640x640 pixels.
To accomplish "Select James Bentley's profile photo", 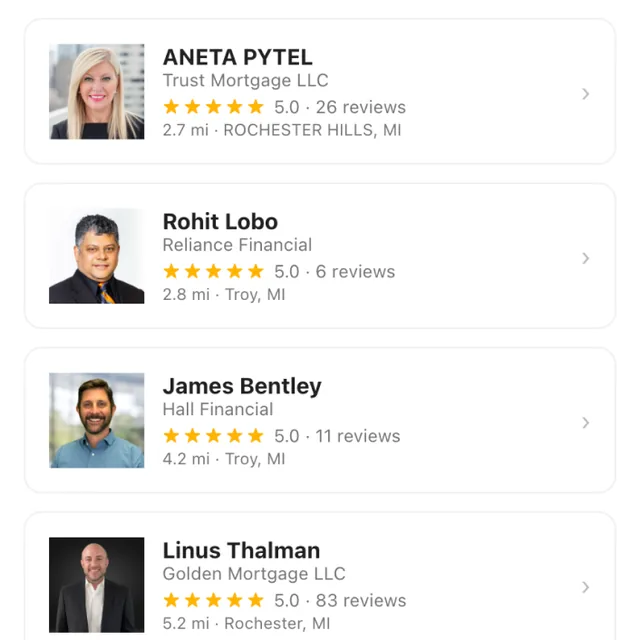I will 97,420.
